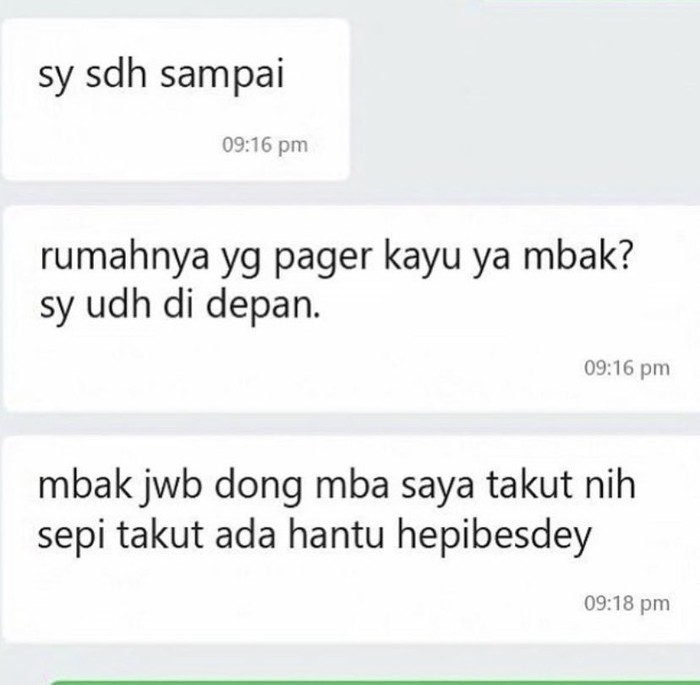Select the line "sepi takut ada hantu"
This screenshot has height=685, width=700.
(212, 536)
